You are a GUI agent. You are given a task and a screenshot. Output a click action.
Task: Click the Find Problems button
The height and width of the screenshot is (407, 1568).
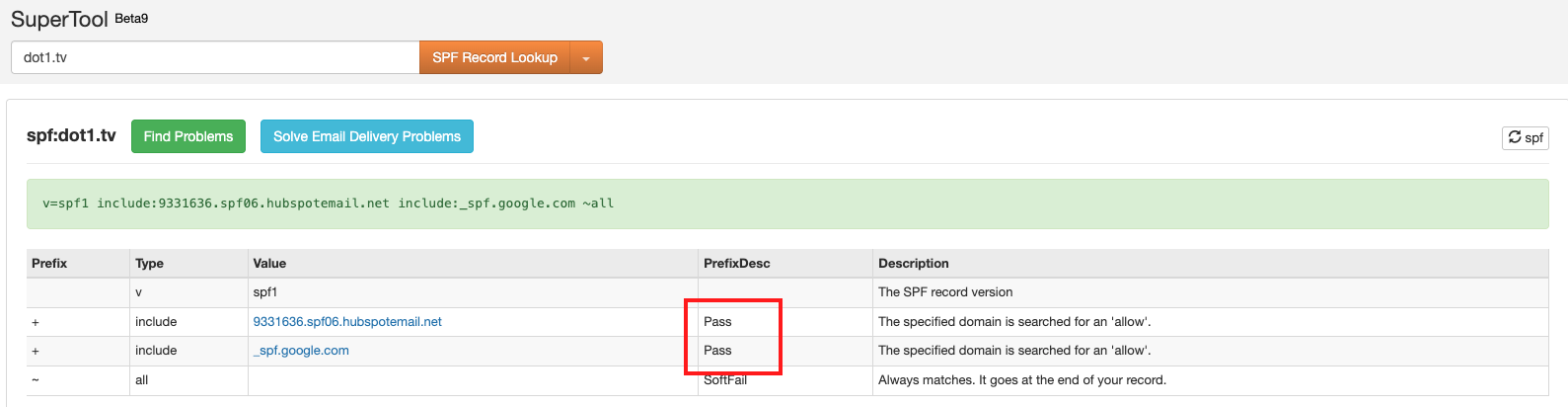click(188, 136)
